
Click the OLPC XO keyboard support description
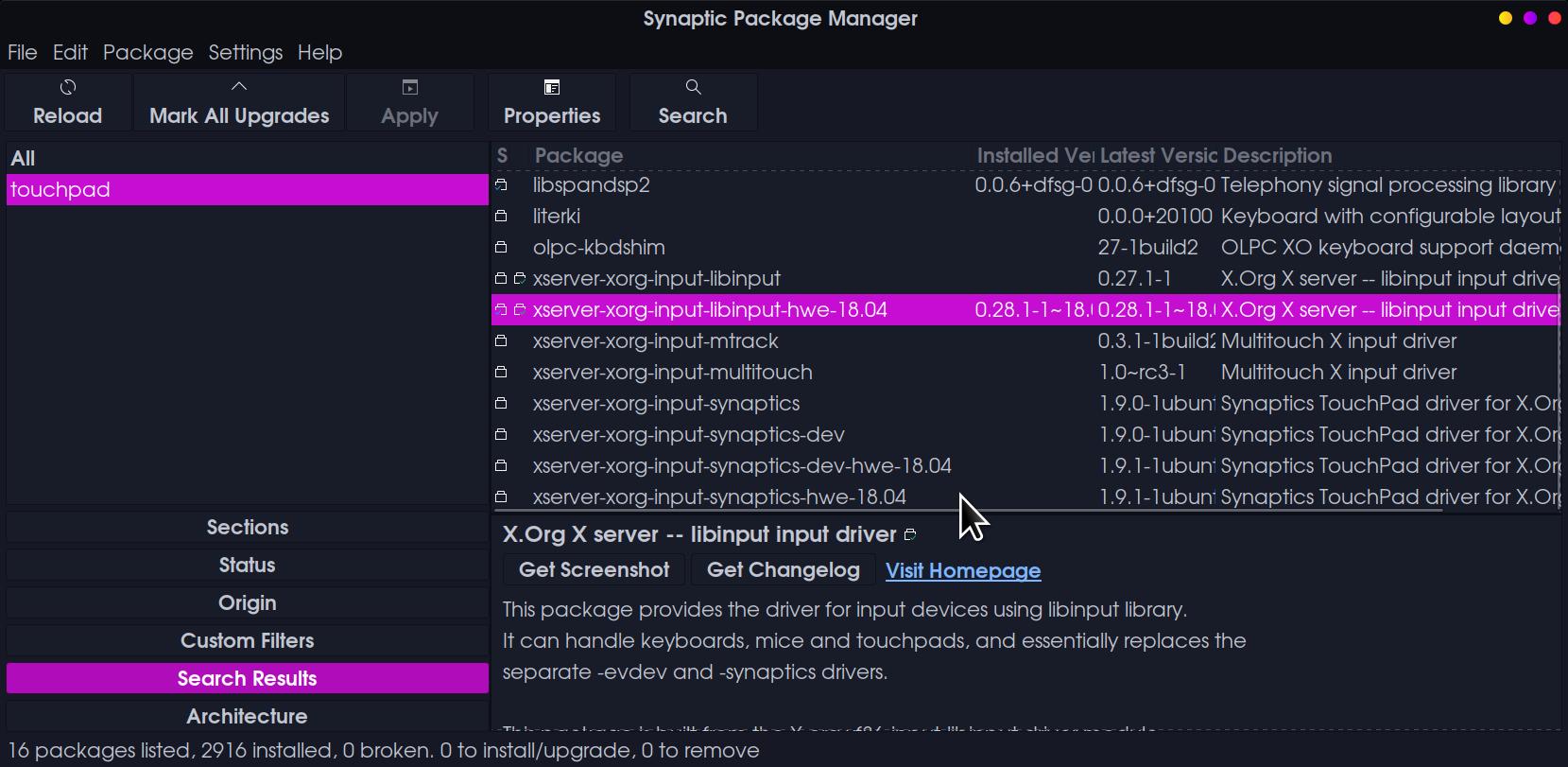(1390, 247)
